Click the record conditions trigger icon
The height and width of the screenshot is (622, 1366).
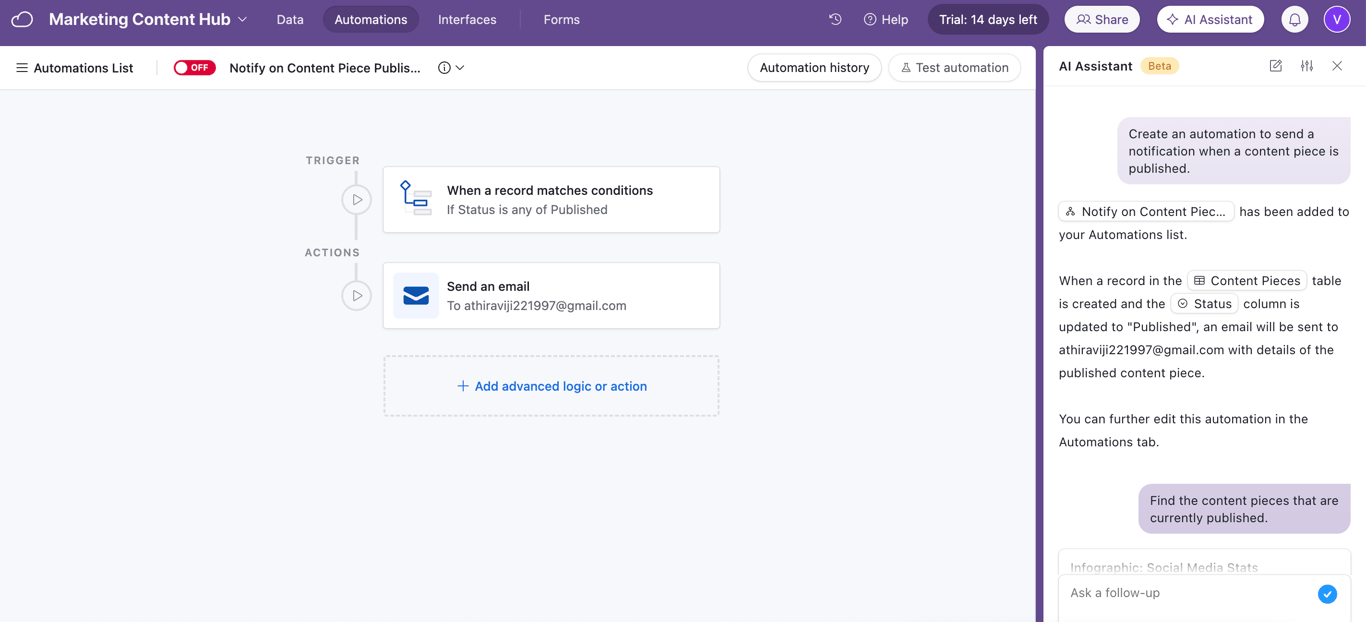pyautogui.click(x=416, y=198)
